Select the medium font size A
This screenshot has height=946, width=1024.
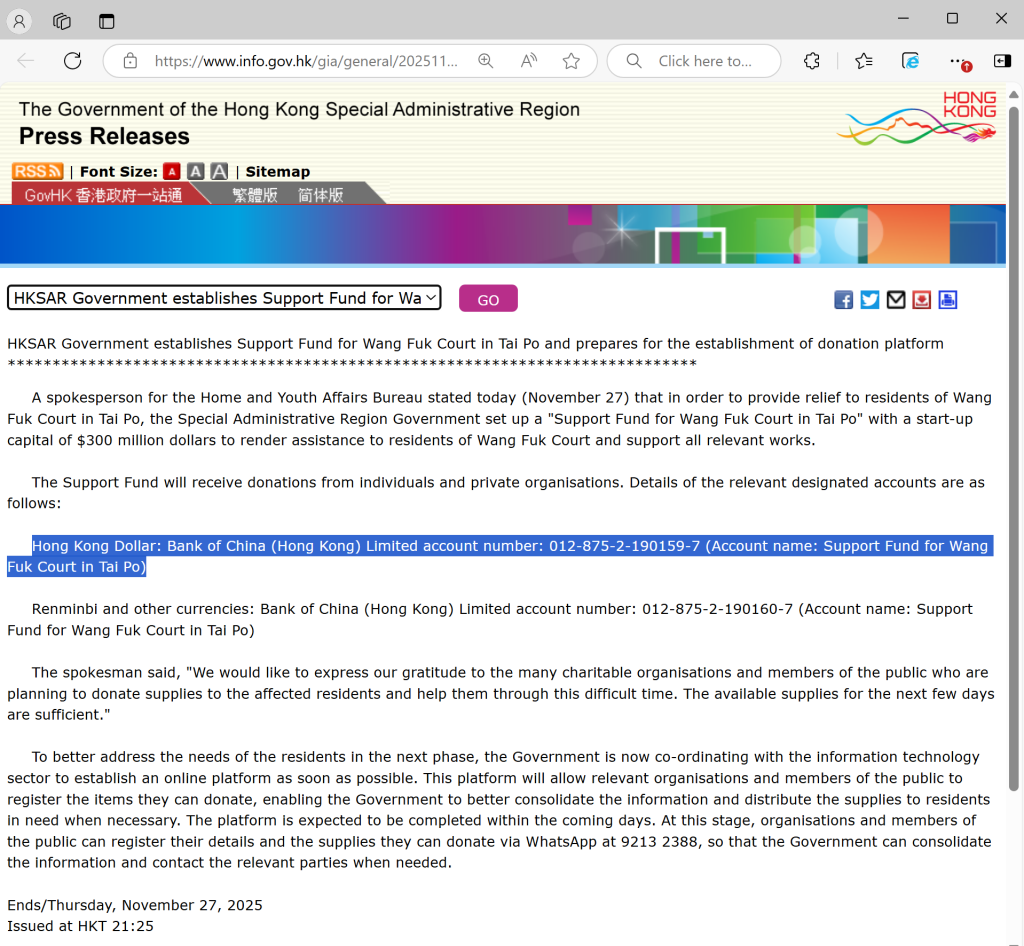(x=196, y=171)
